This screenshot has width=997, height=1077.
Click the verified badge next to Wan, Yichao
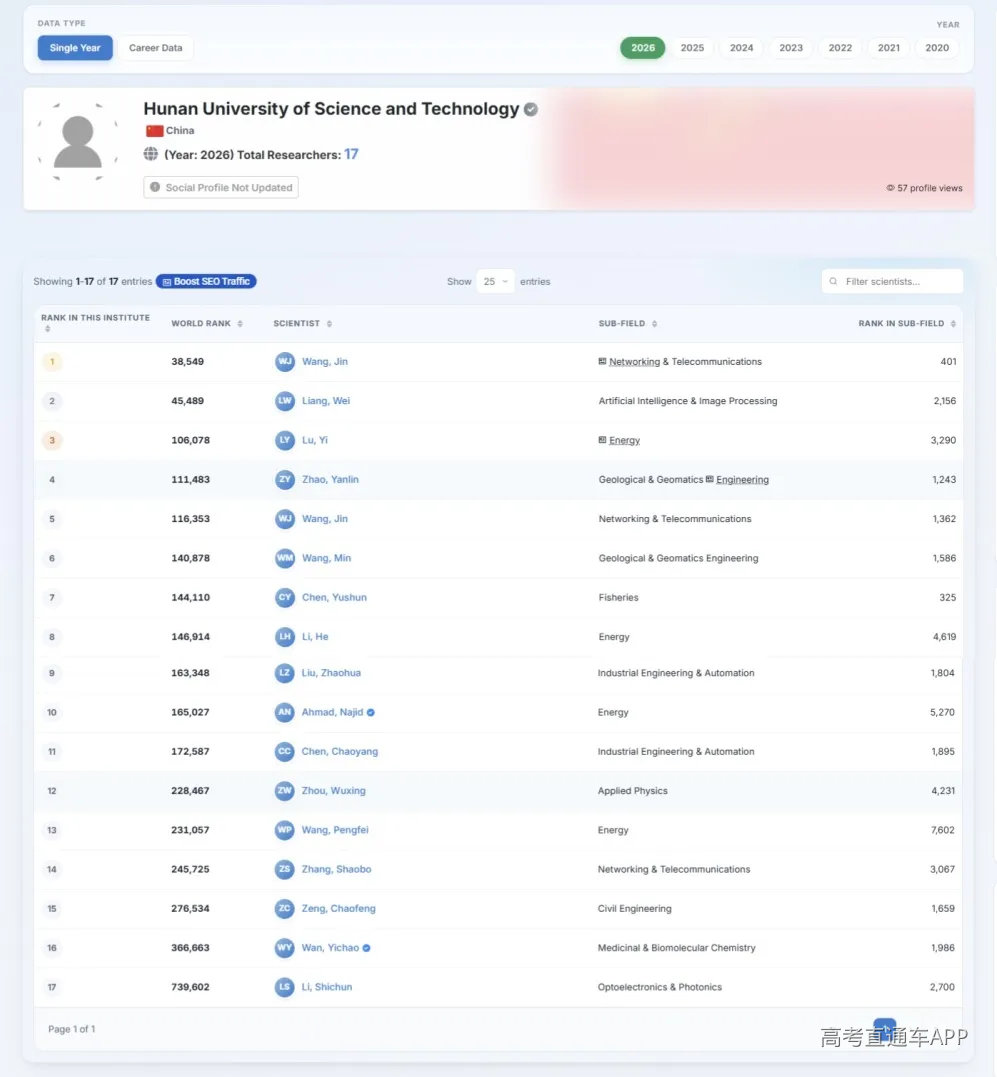(x=367, y=948)
